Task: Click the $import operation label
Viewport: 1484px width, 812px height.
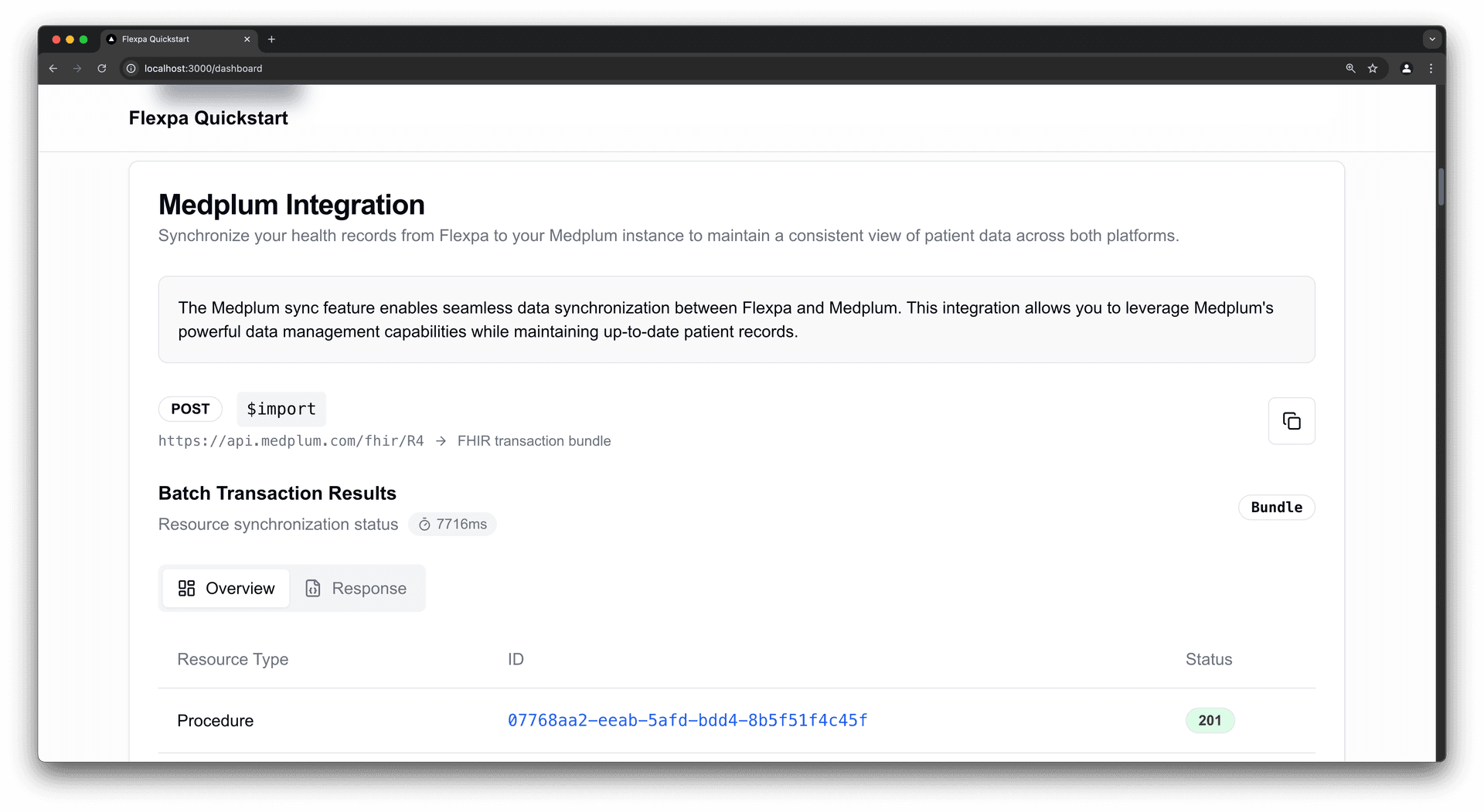Action: coord(281,409)
